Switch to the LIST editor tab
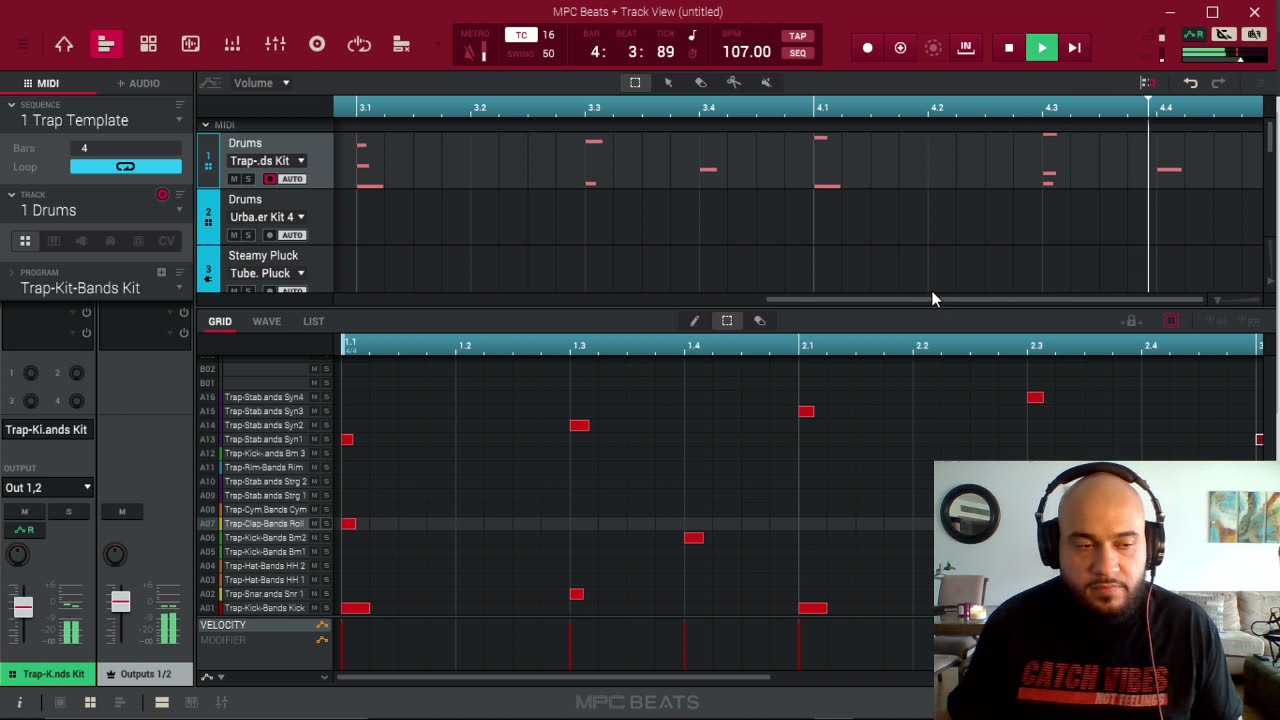This screenshot has height=720, width=1280. [x=313, y=321]
